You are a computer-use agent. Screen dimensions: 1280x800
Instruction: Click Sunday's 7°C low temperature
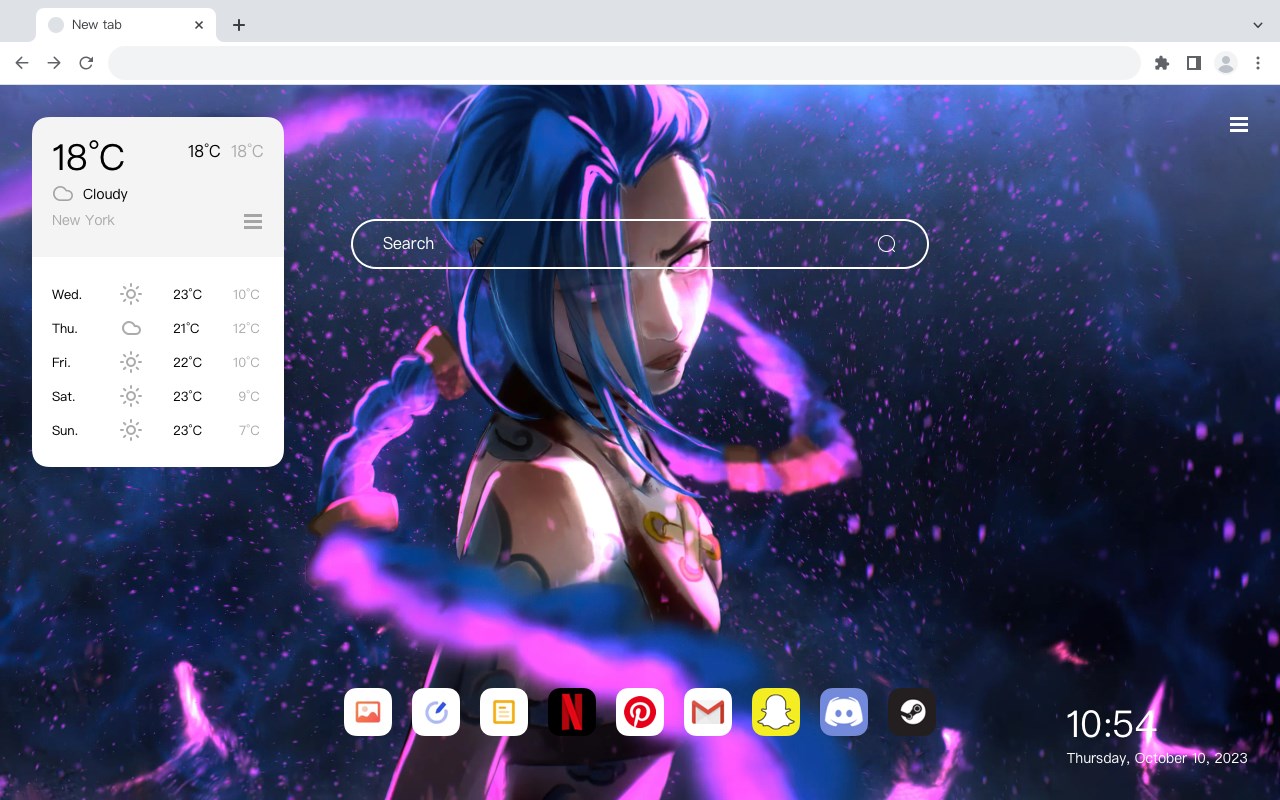point(249,430)
